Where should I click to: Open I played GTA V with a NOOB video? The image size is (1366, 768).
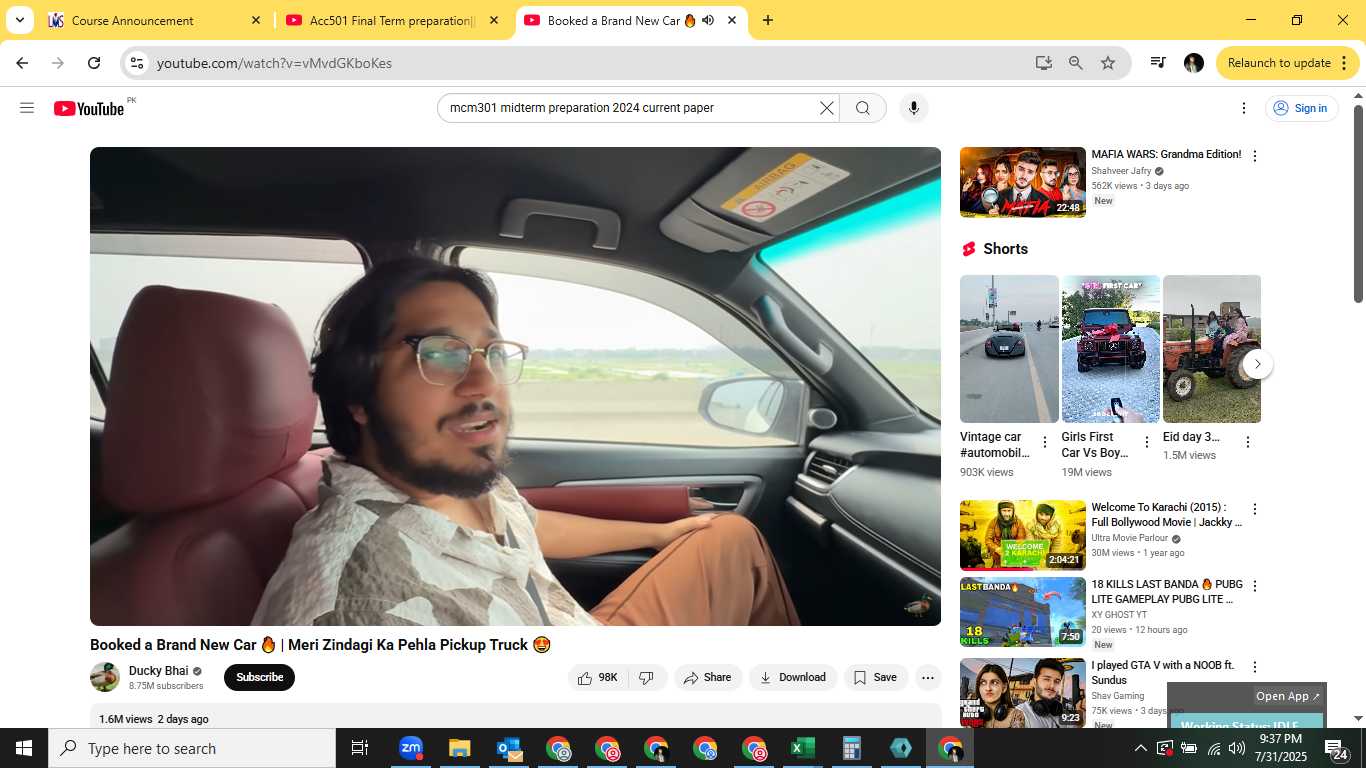[1023, 693]
